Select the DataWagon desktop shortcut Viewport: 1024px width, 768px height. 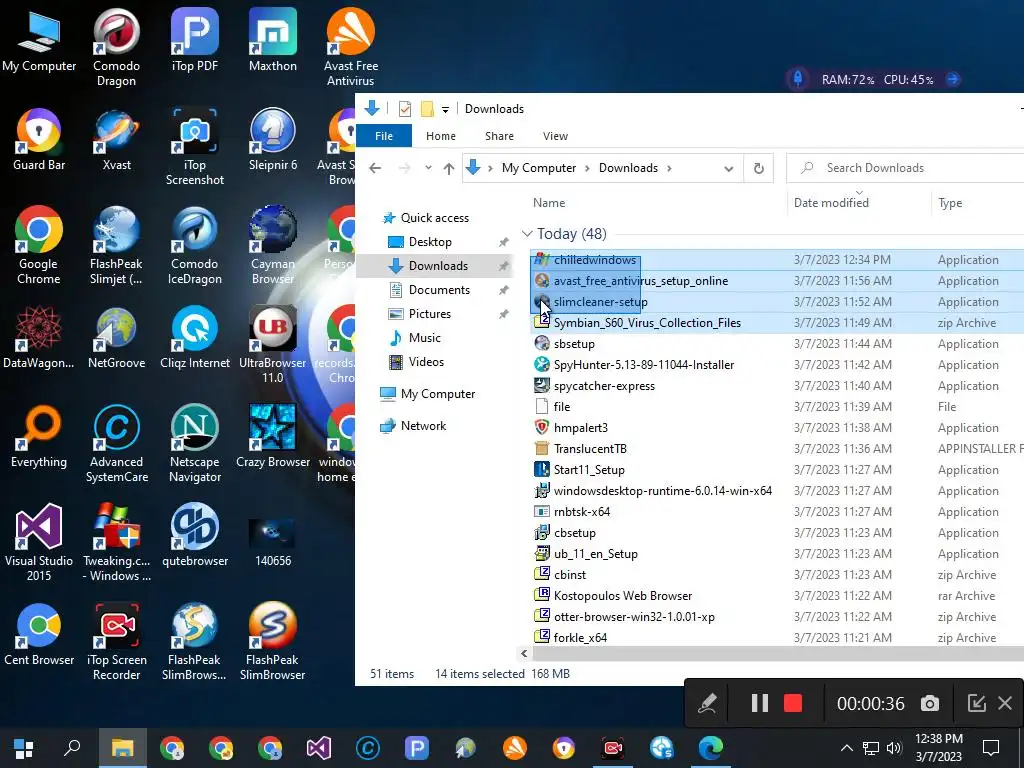tap(39, 338)
